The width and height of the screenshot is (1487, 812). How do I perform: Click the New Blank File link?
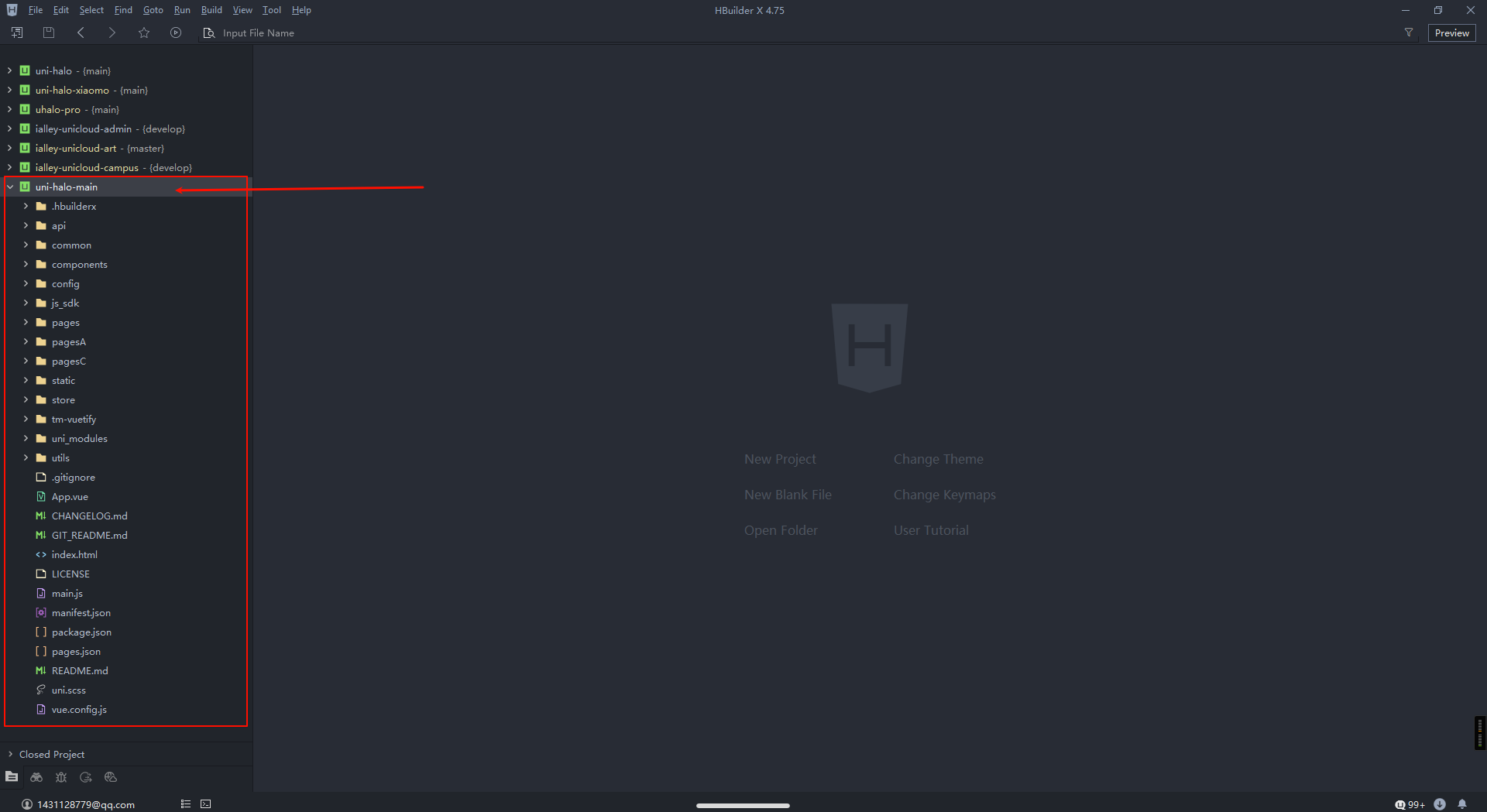tap(788, 495)
